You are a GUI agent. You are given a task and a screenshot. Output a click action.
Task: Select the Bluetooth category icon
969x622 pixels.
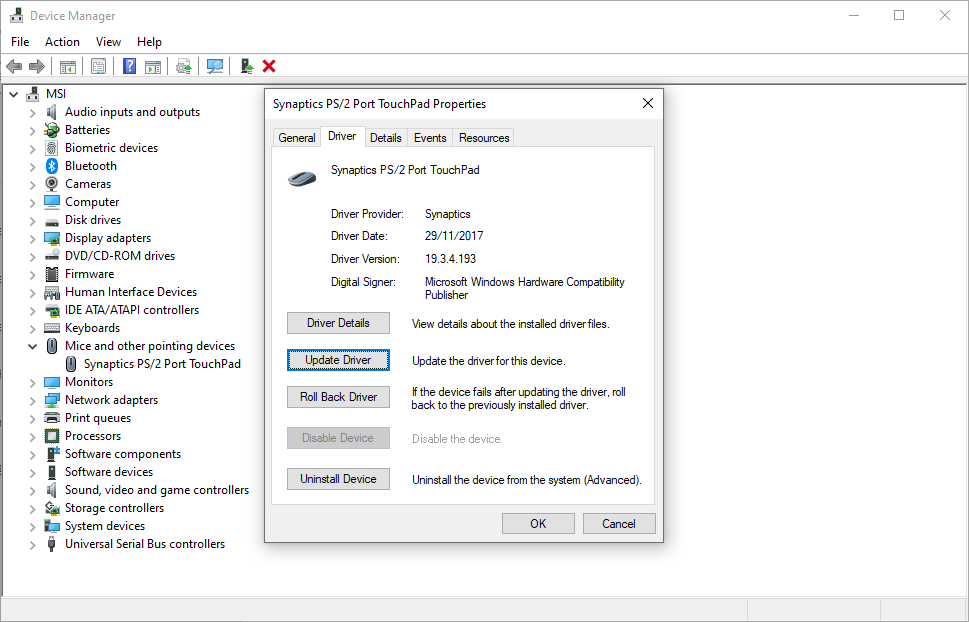coord(51,165)
